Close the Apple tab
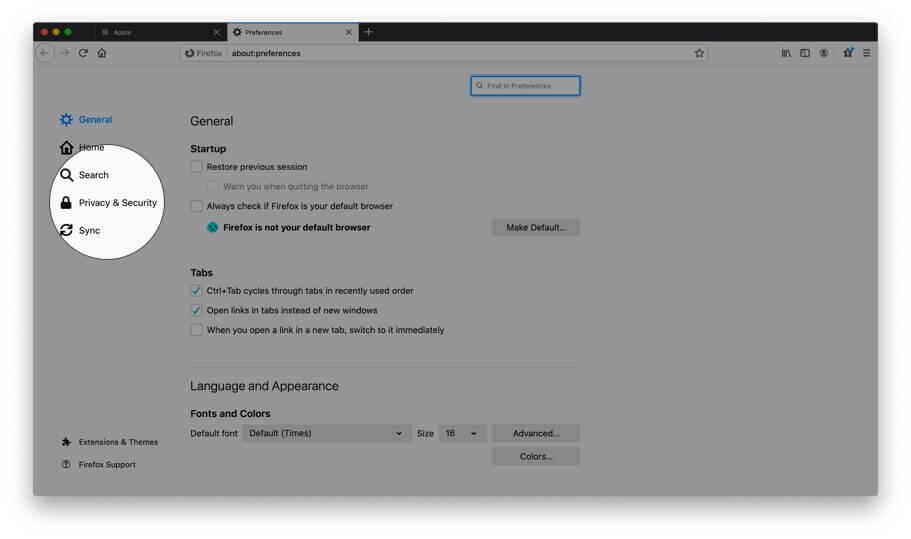911x539 pixels. coord(216,33)
